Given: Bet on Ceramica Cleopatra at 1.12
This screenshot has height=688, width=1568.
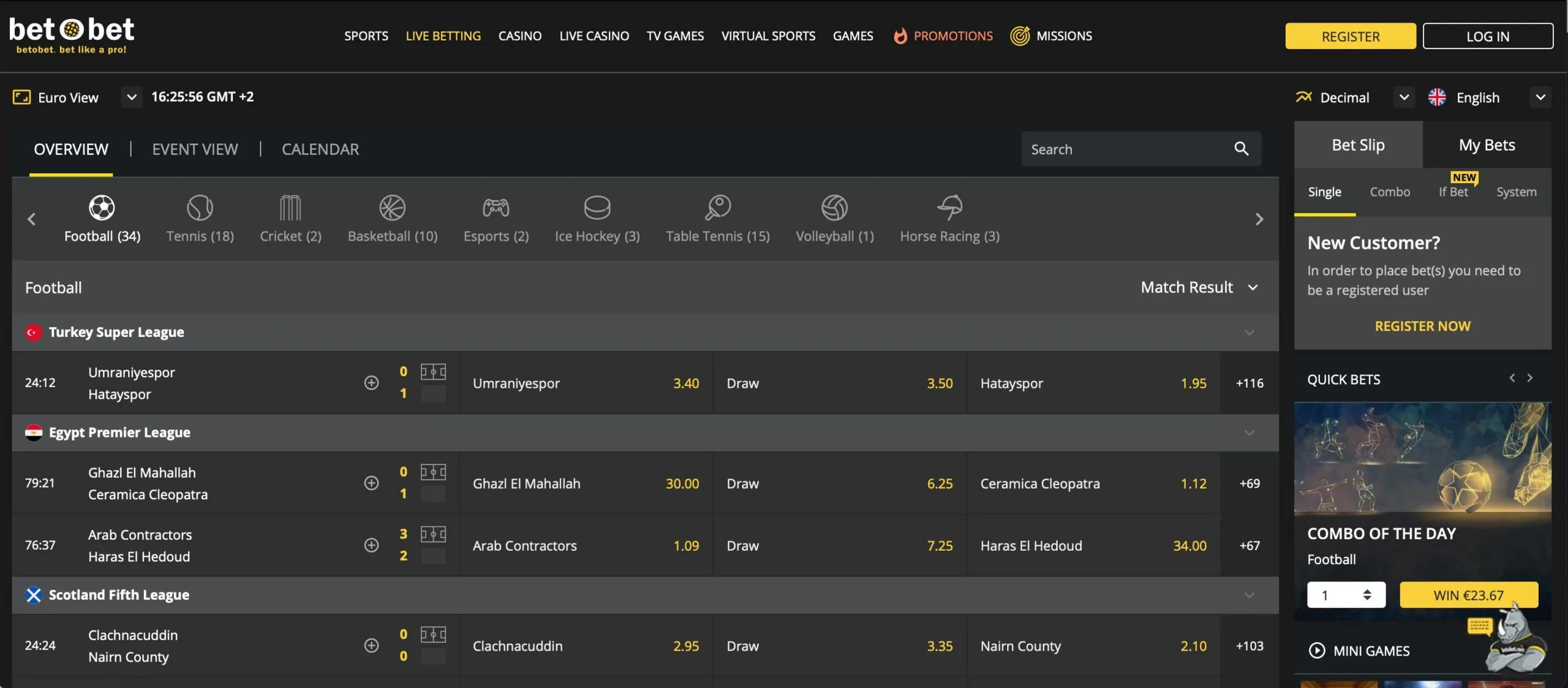Looking at the screenshot, I should (x=1093, y=483).
